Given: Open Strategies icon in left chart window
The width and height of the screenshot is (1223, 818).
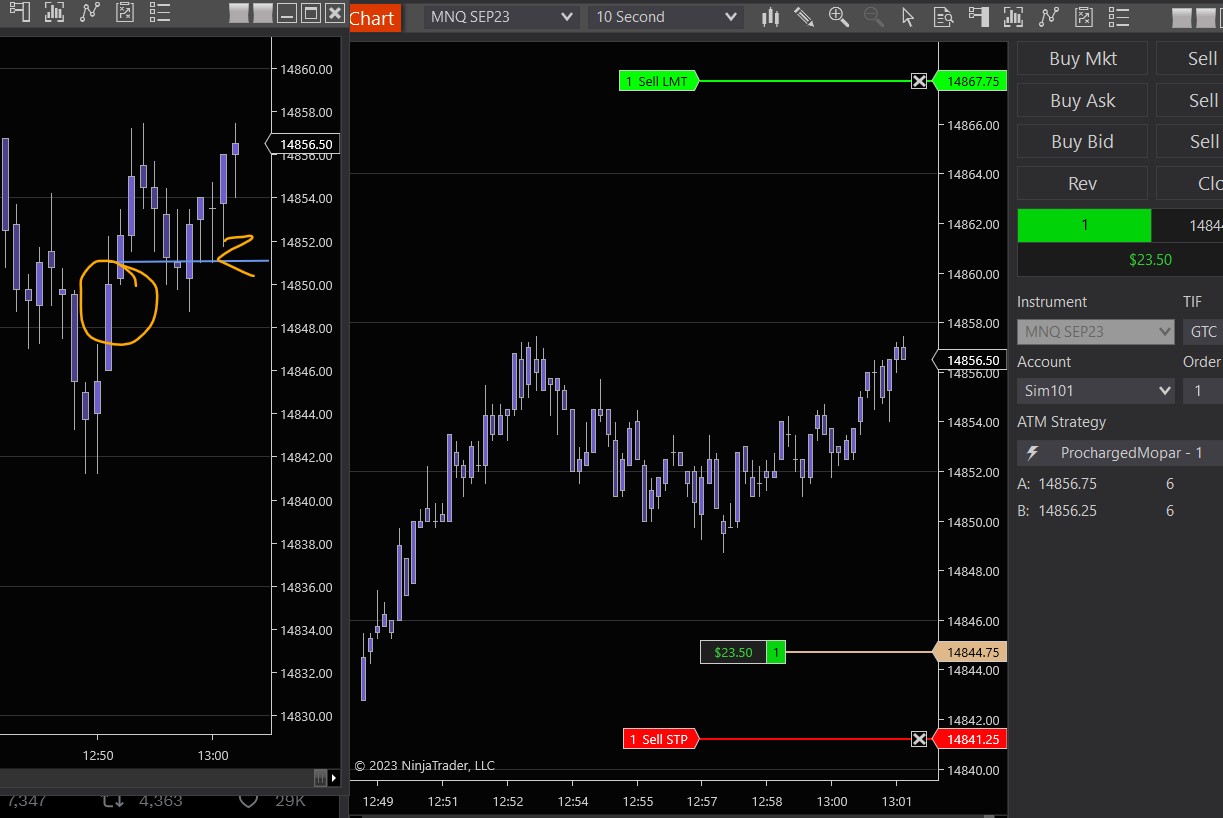Looking at the screenshot, I should (90, 13).
